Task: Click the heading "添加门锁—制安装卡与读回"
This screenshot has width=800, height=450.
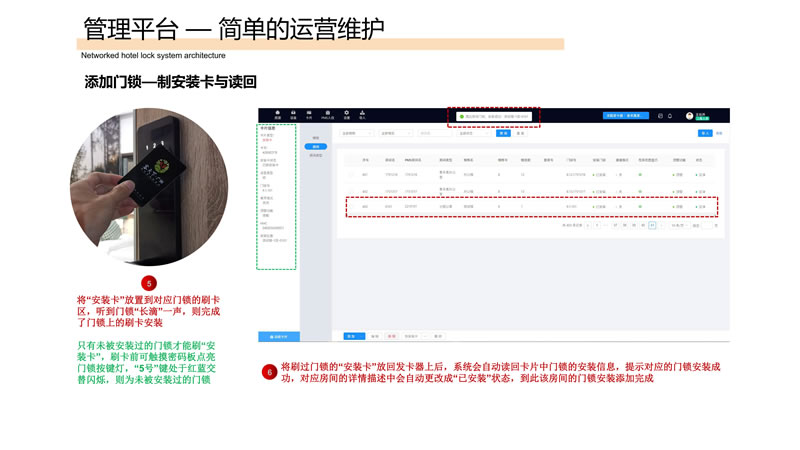Action: tap(170, 82)
